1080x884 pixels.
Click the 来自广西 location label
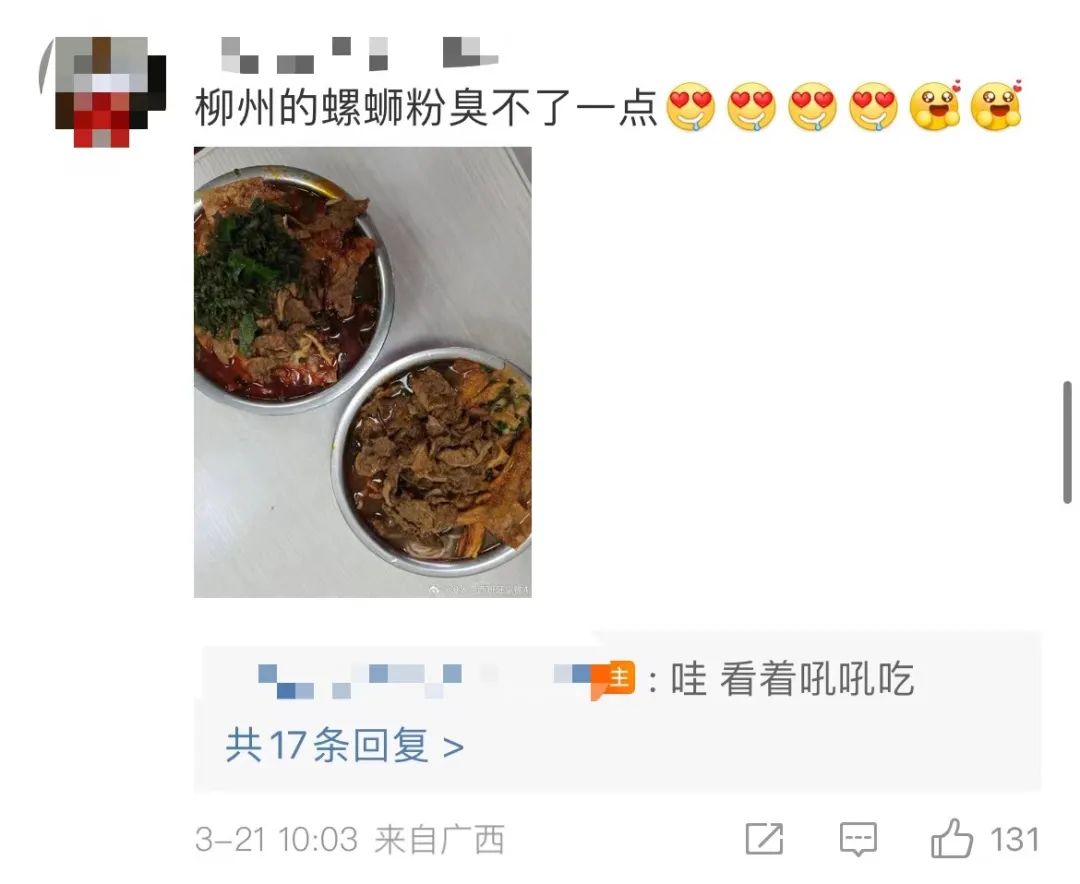(439, 840)
